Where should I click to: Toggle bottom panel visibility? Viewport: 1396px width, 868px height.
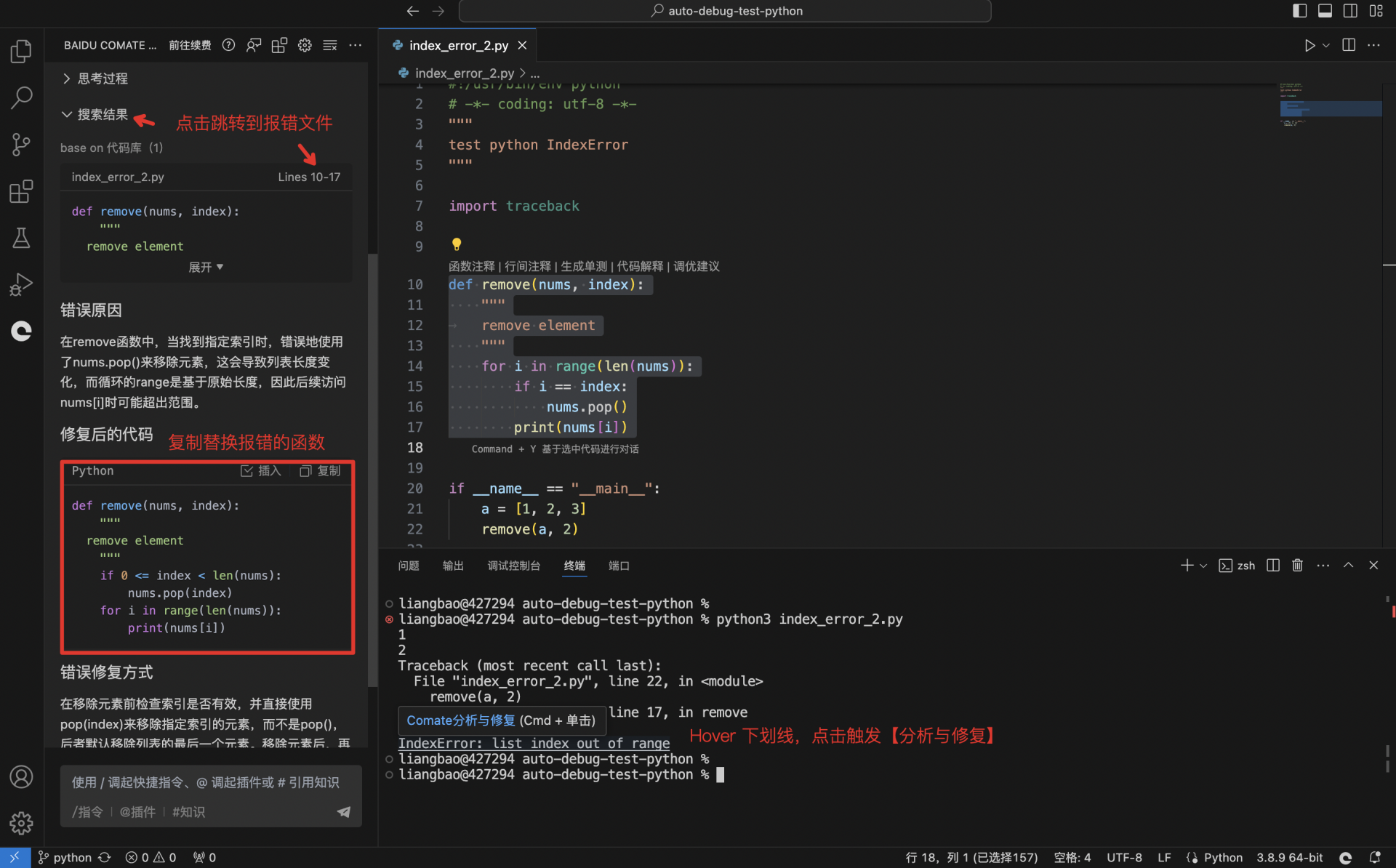1325,11
